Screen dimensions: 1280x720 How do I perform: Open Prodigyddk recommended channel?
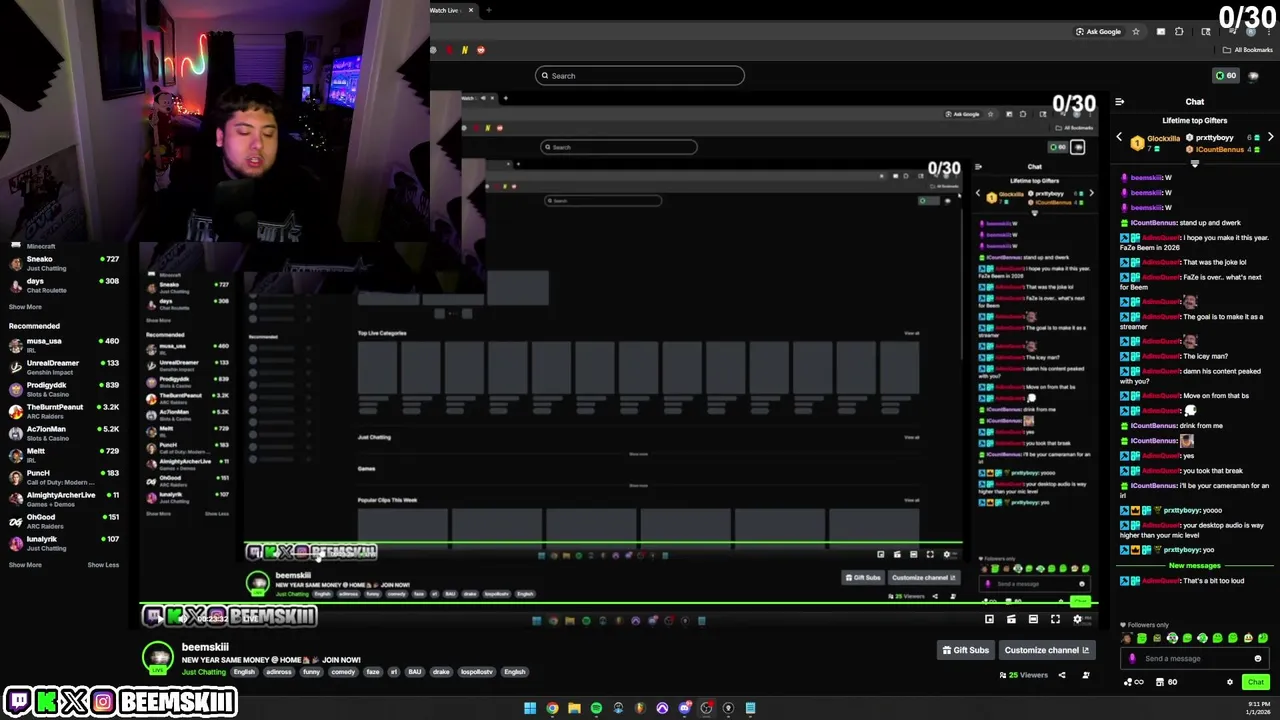point(64,389)
